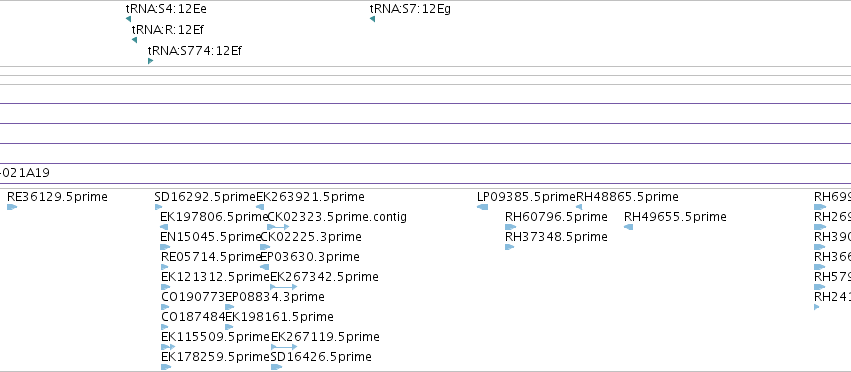The width and height of the screenshot is (851, 372).
Task: Click the RH60796.5prime feature arrow
Action: click(510, 227)
